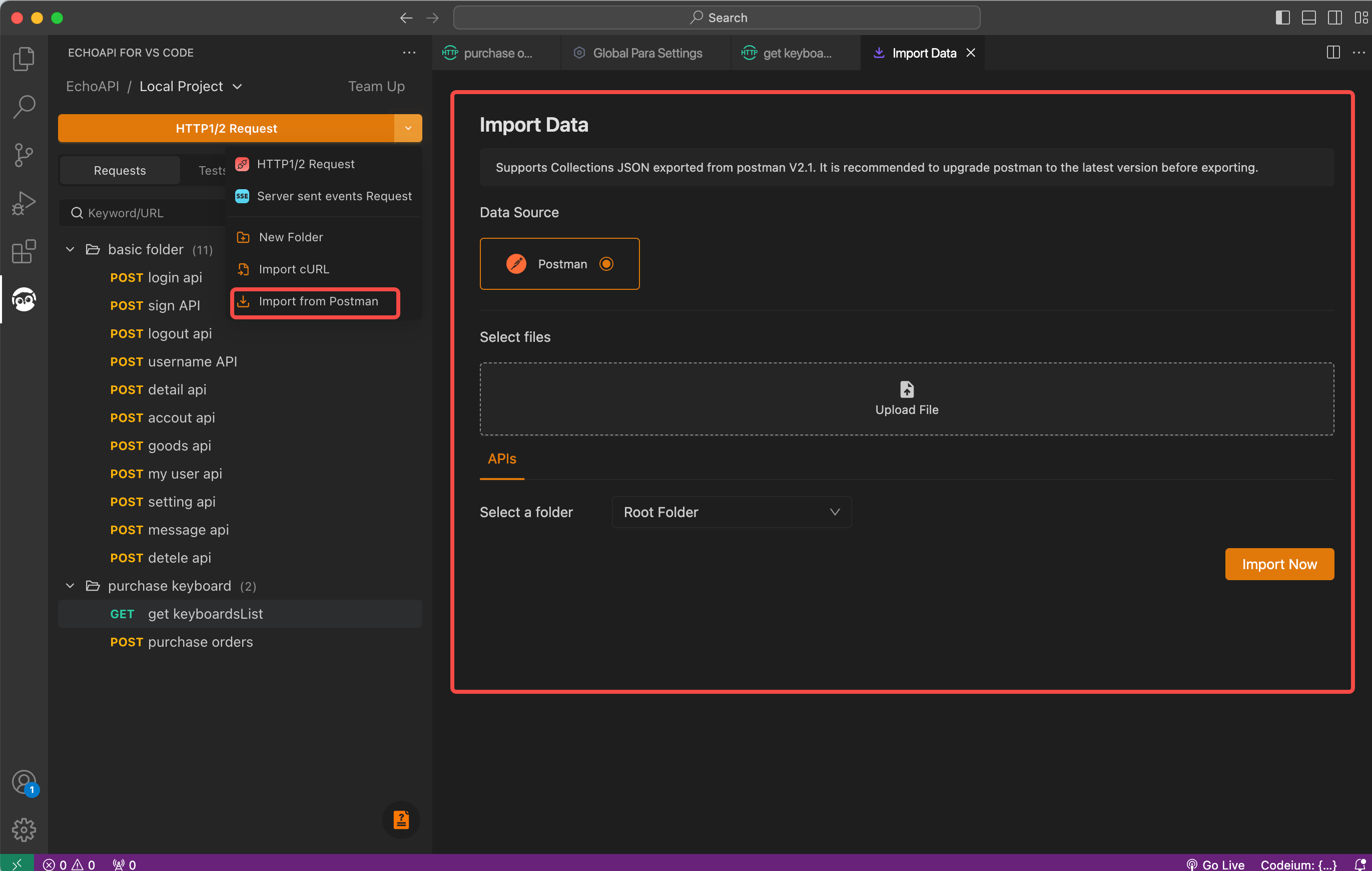Select the Requests tab

(x=120, y=170)
